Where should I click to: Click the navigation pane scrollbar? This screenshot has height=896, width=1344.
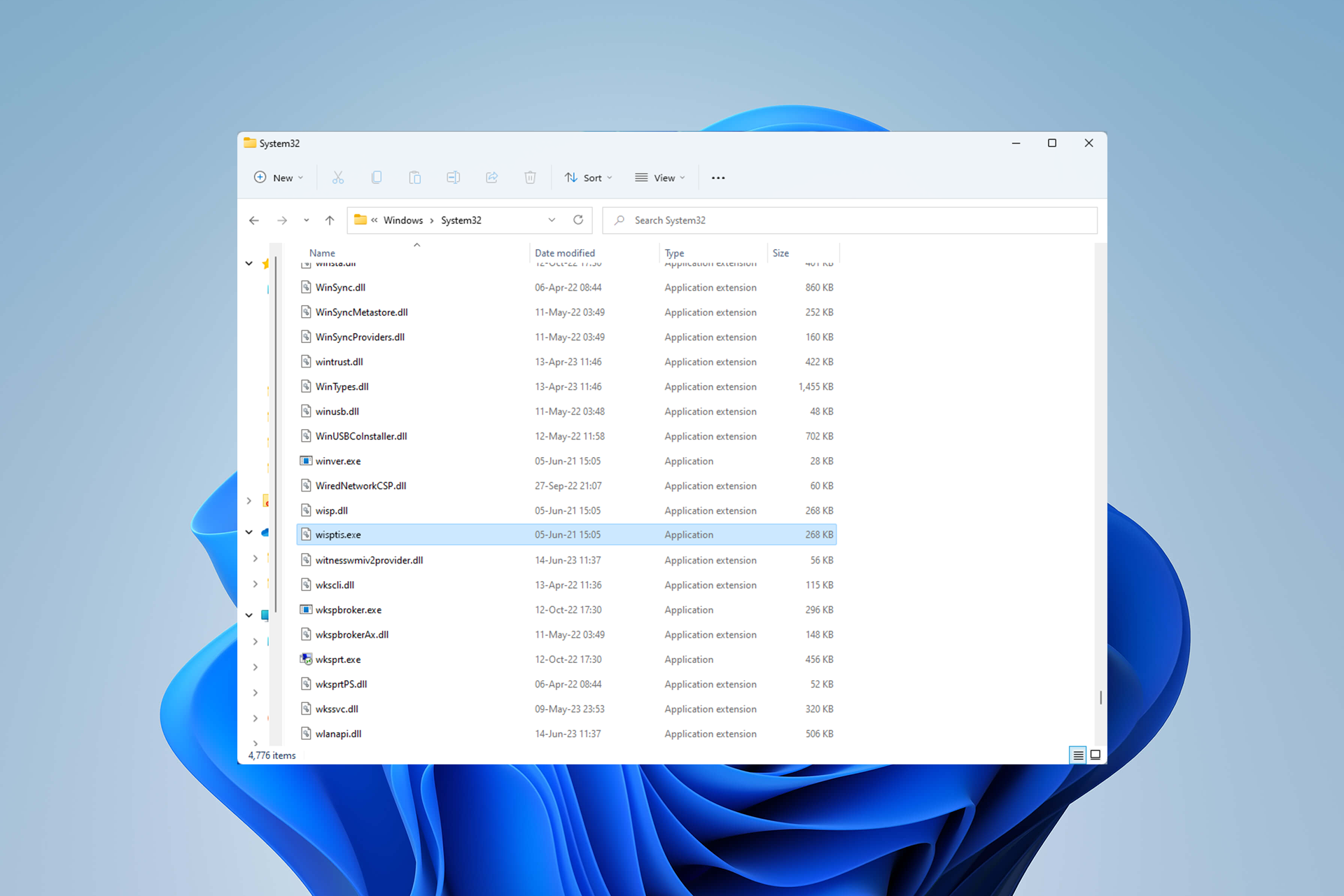276,434
